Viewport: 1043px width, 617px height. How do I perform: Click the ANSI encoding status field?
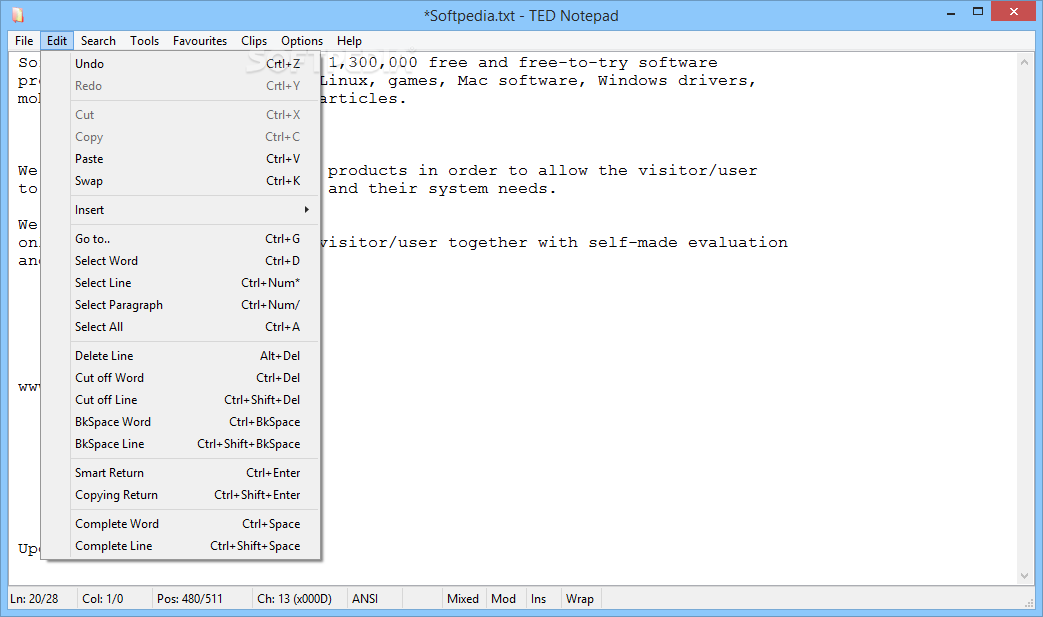[375, 598]
